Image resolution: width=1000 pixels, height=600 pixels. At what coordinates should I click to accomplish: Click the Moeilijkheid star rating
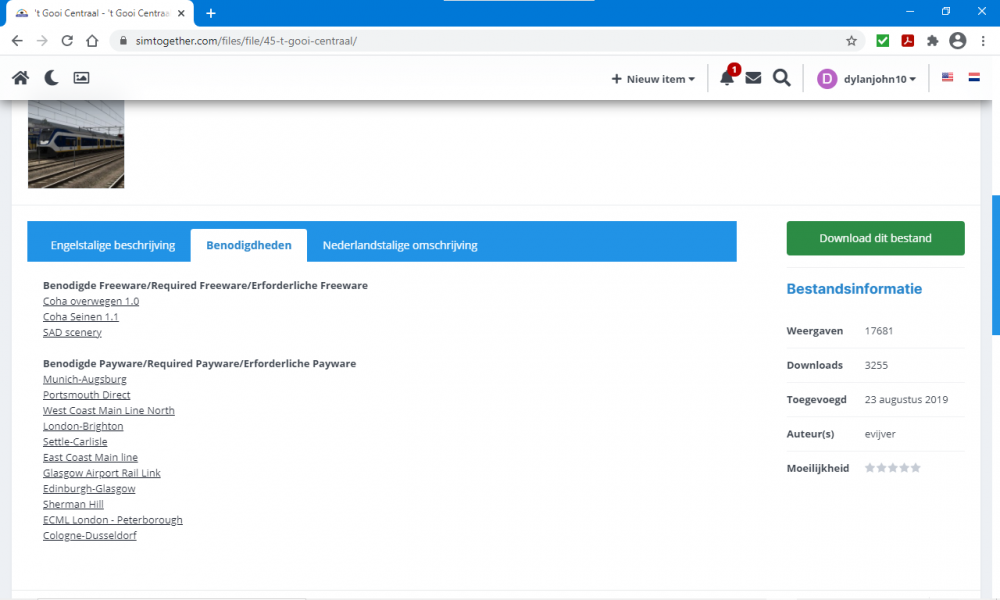(892, 468)
